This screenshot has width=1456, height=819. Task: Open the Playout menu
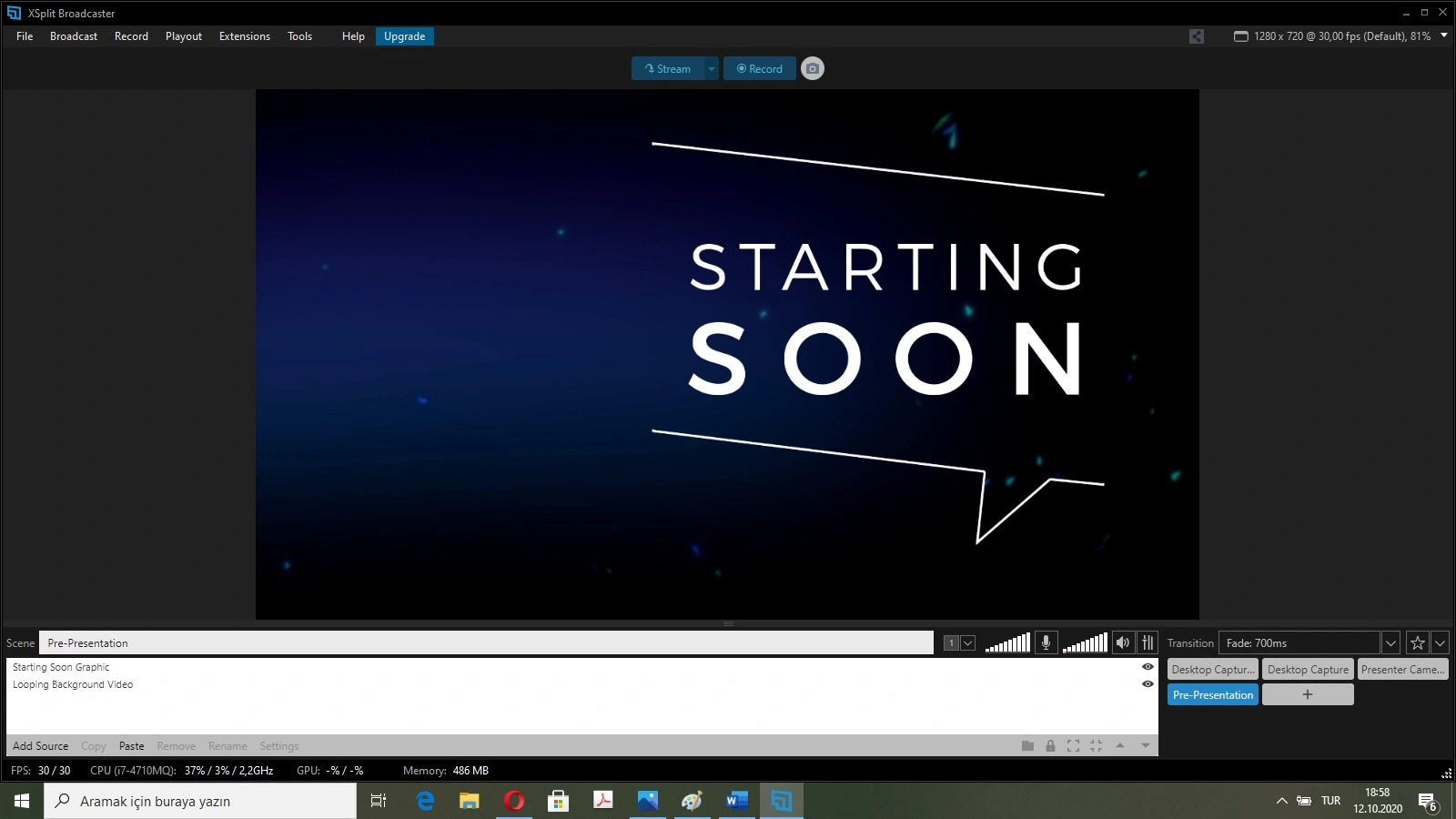click(184, 36)
